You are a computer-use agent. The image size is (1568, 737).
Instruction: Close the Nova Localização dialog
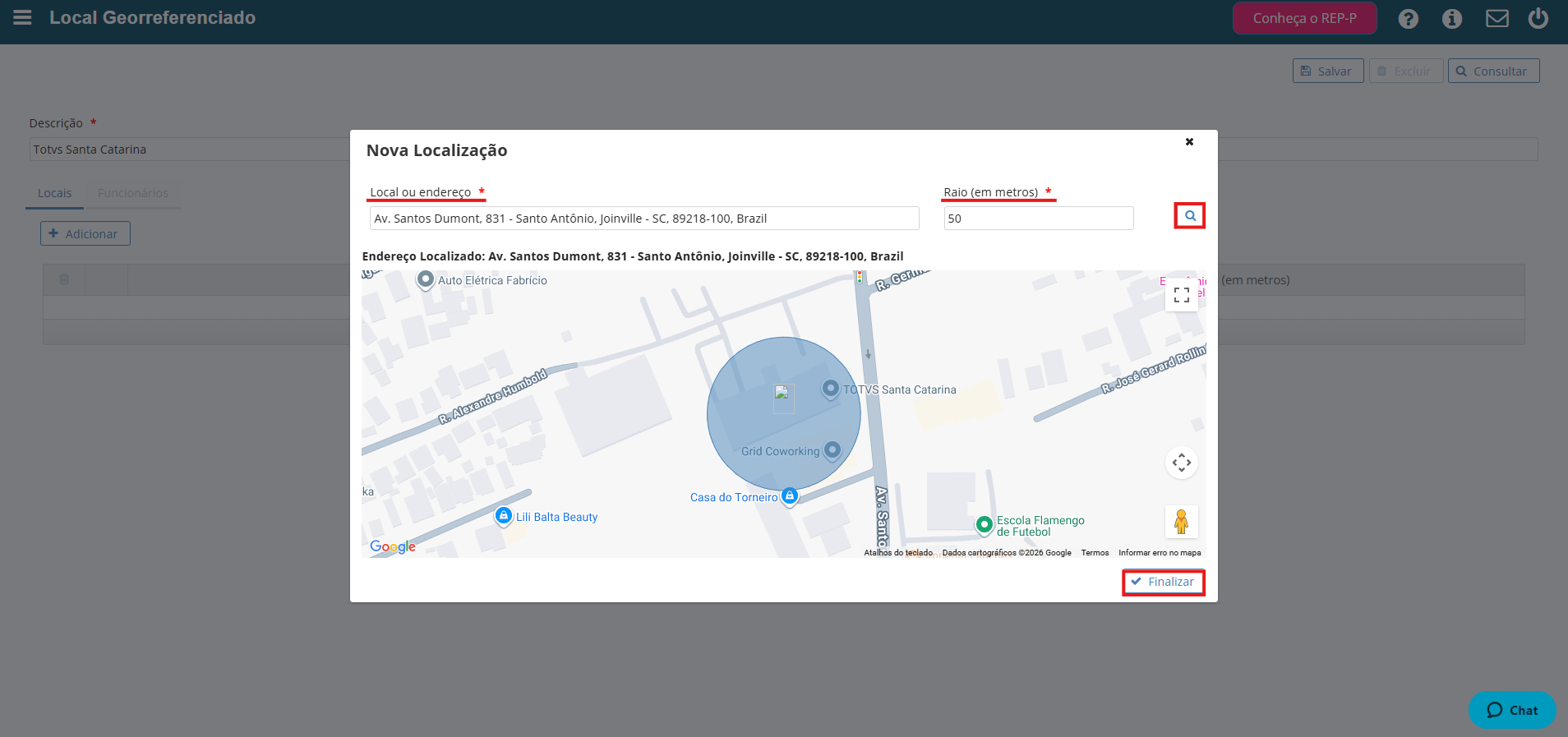pos(1189,142)
